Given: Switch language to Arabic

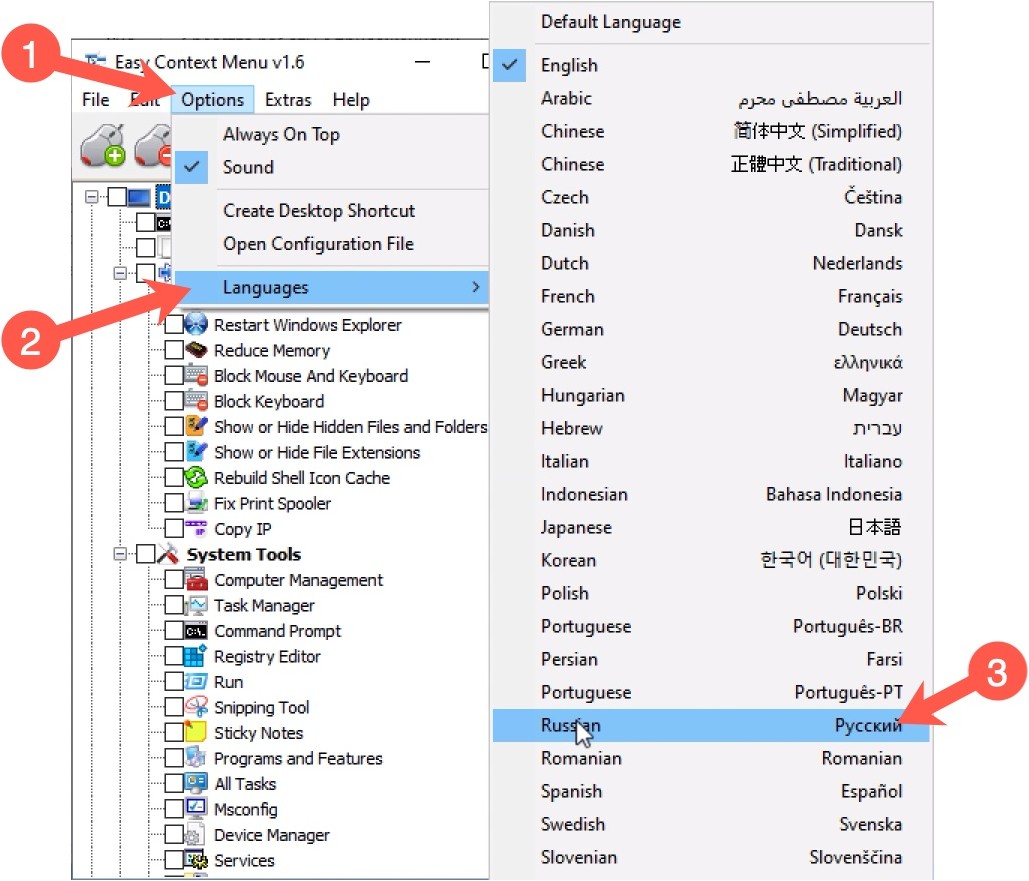Looking at the screenshot, I should pyautogui.click(x=711, y=98).
